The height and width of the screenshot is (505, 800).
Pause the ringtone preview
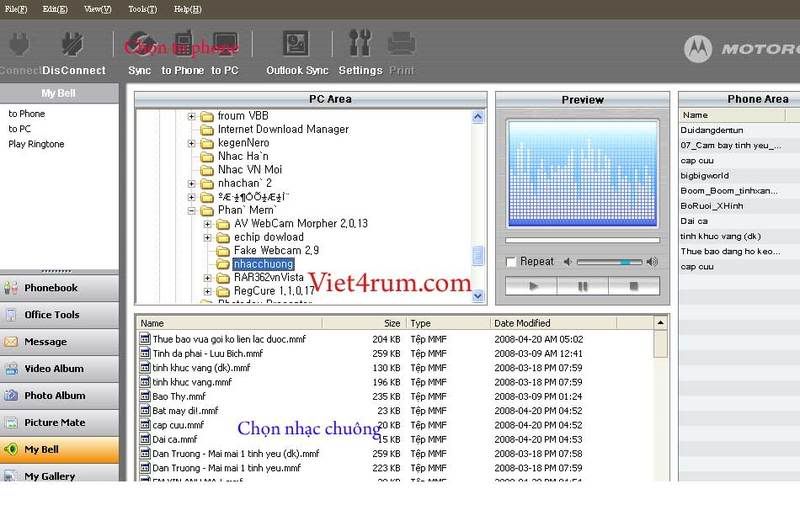point(583,286)
